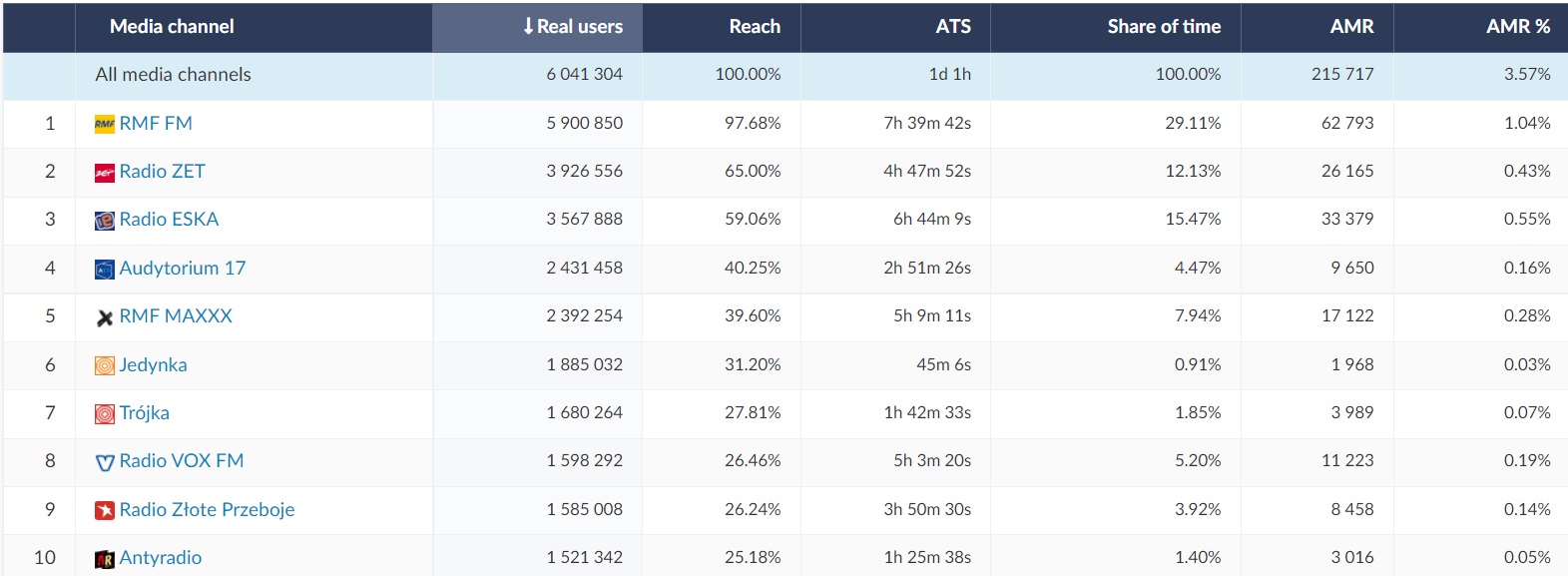Open the Radio ZET channel link
Screen dimensions: 1568x576
point(162,172)
